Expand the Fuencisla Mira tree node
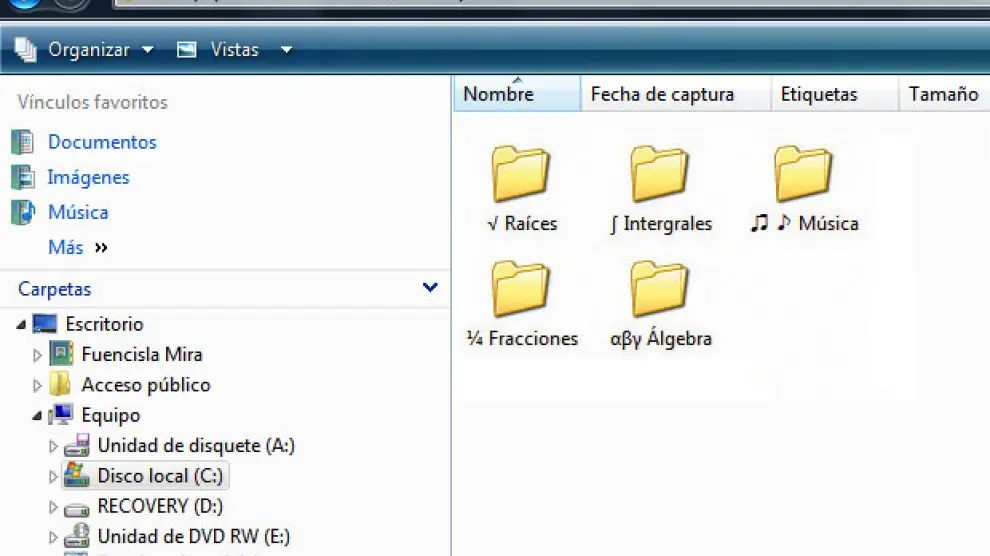The height and width of the screenshot is (556, 990). point(38,355)
